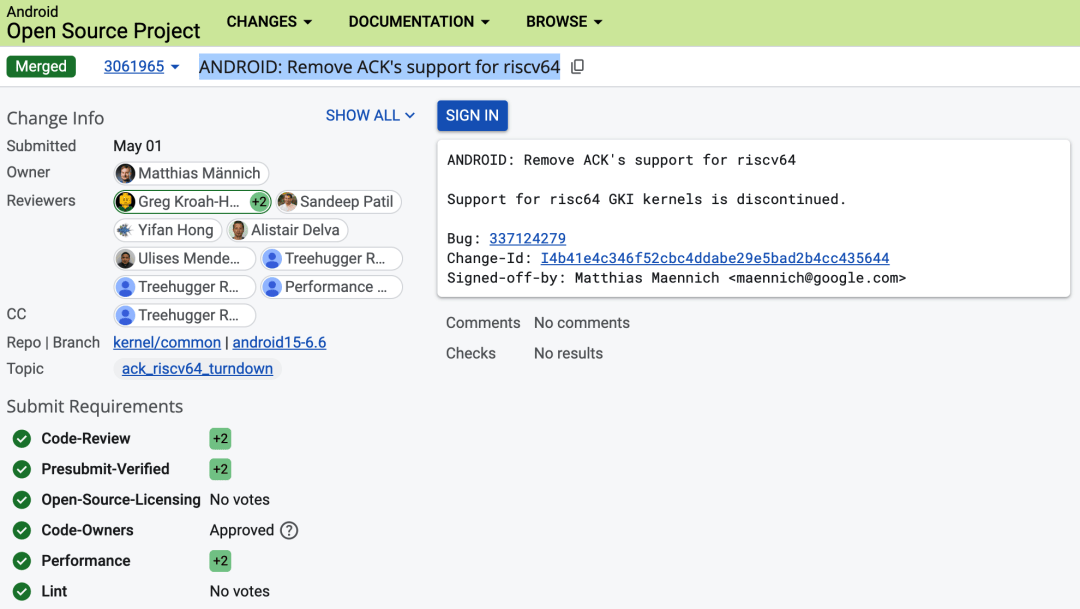Select the Matthias Männich owner chip

tap(191, 174)
